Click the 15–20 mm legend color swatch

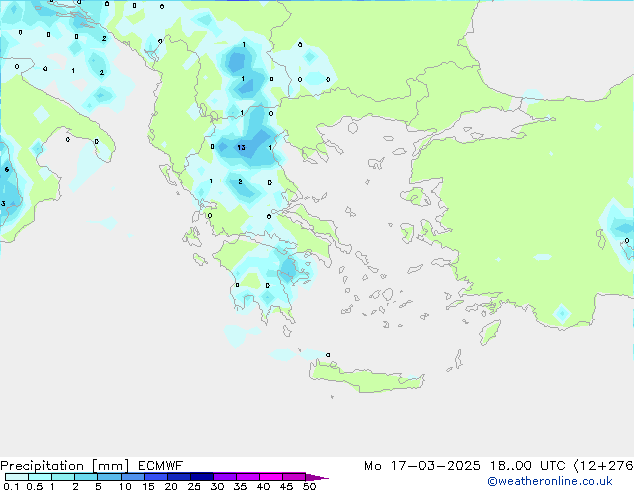pyautogui.click(x=156, y=477)
